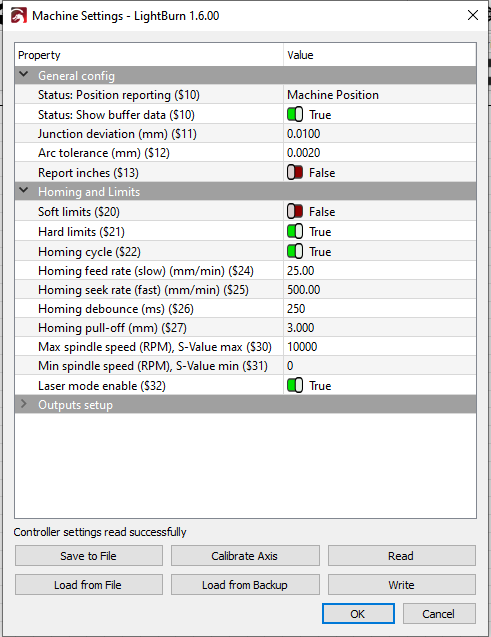Toggle Status: Show buffer data switch

[x=295, y=115]
